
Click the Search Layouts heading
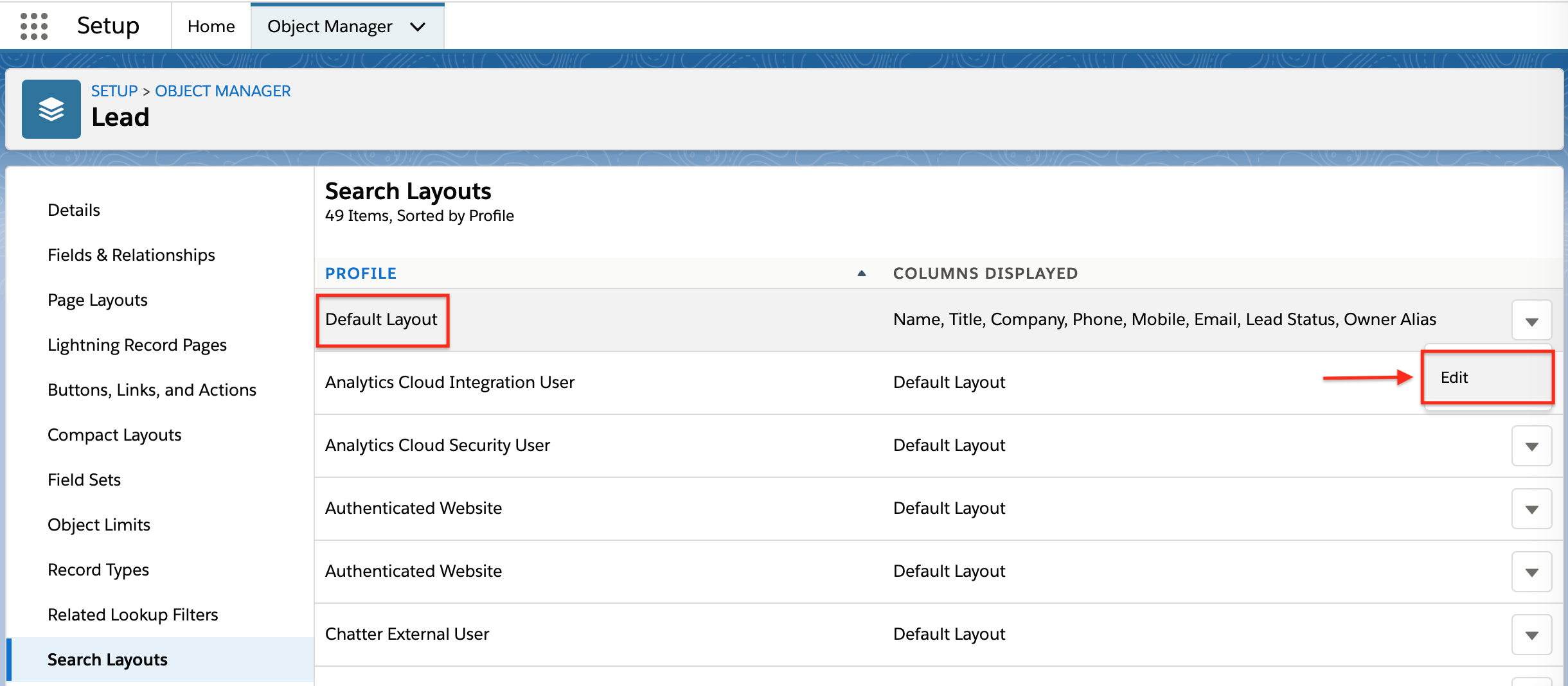click(408, 191)
